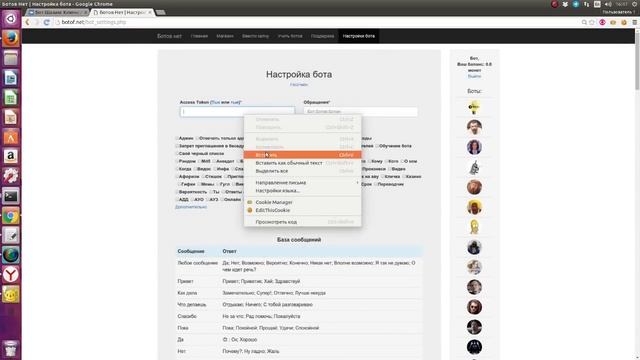Open the text editor dock icon
The image size is (640, 360).
click(11, 235)
